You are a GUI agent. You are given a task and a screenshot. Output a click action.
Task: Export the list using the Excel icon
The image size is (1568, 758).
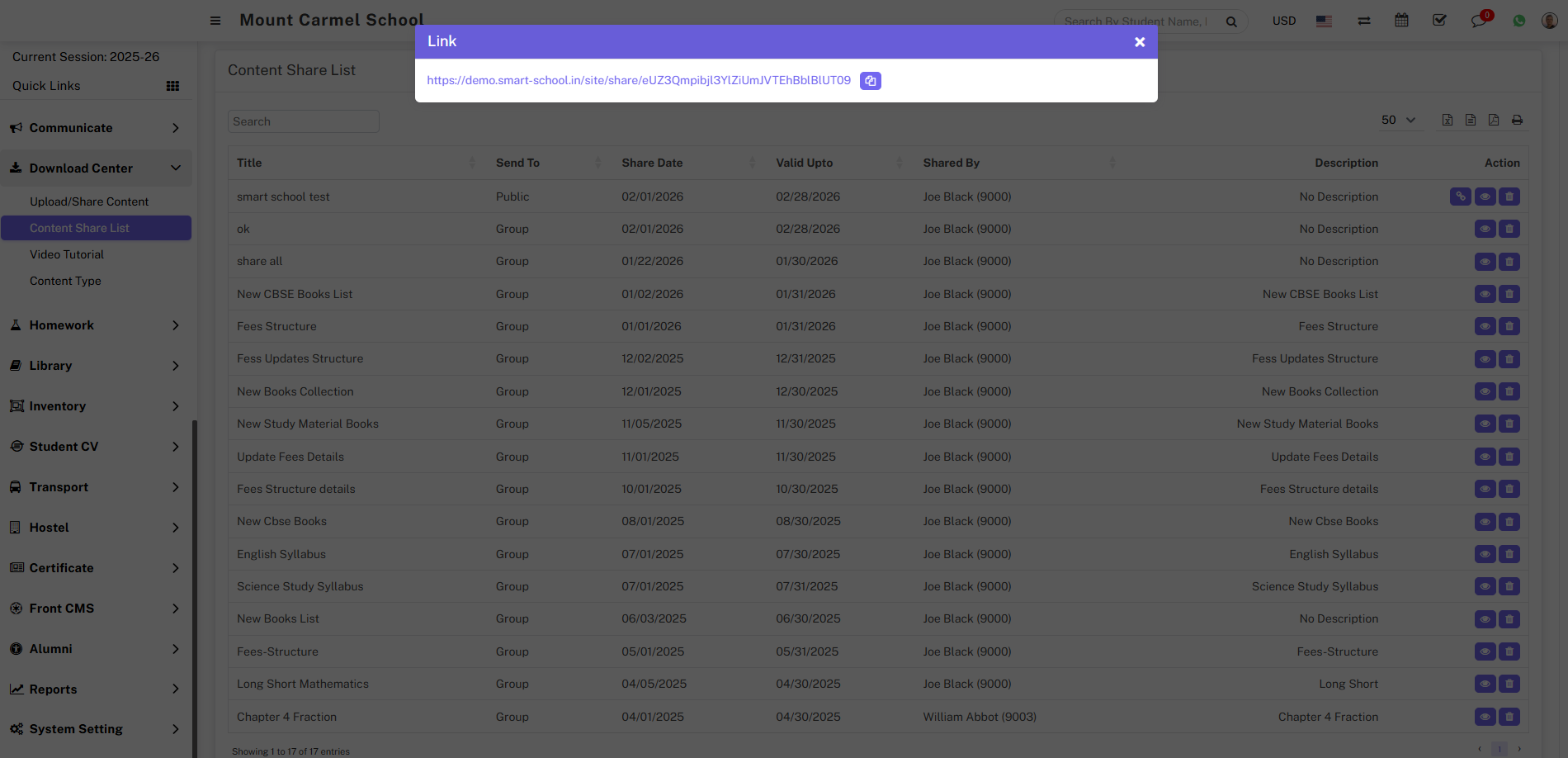pyautogui.click(x=1448, y=121)
